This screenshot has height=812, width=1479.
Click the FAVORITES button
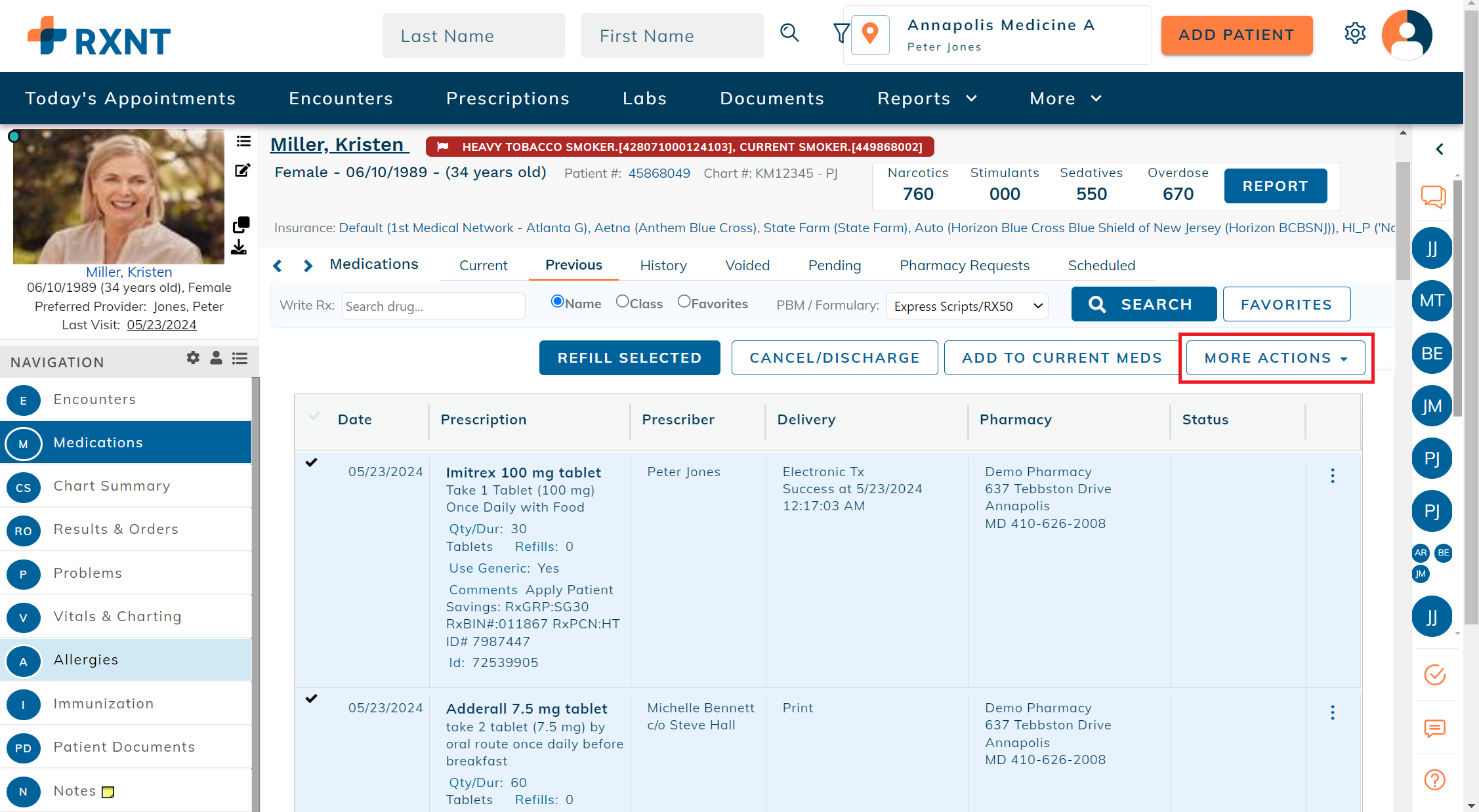[x=1286, y=304]
